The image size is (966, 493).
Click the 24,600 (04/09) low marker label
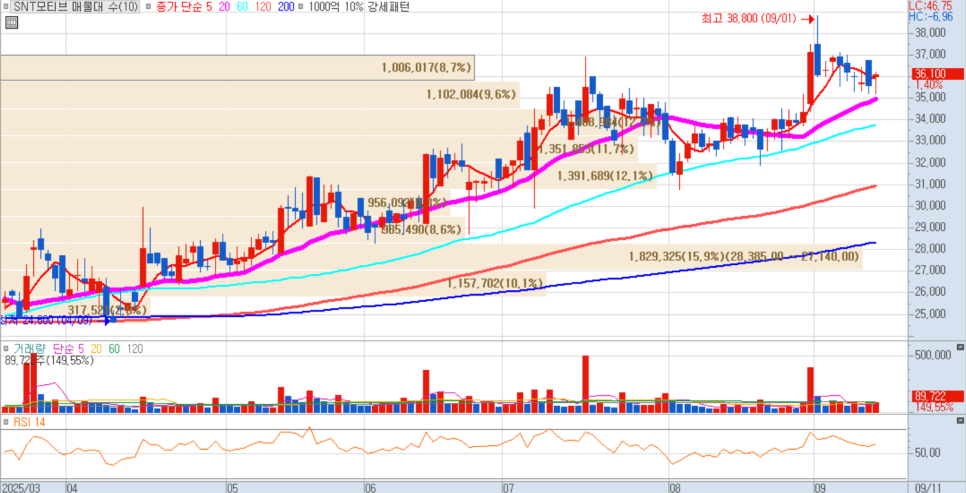(46, 320)
